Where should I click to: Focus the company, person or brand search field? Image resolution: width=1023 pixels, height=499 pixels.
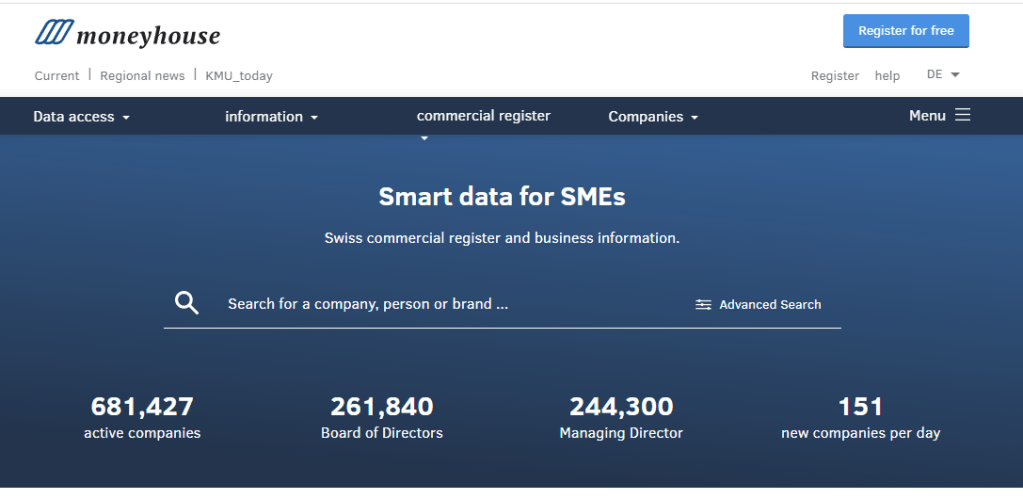pyautogui.click(x=450, y=304)
